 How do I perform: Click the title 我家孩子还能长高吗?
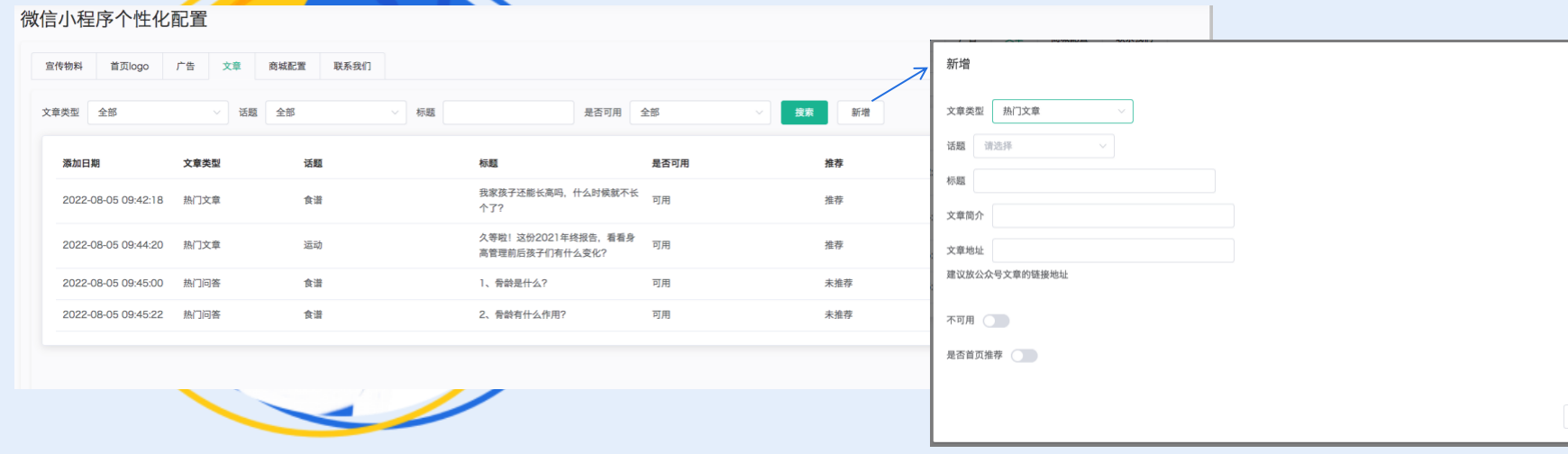pos(558,201)
